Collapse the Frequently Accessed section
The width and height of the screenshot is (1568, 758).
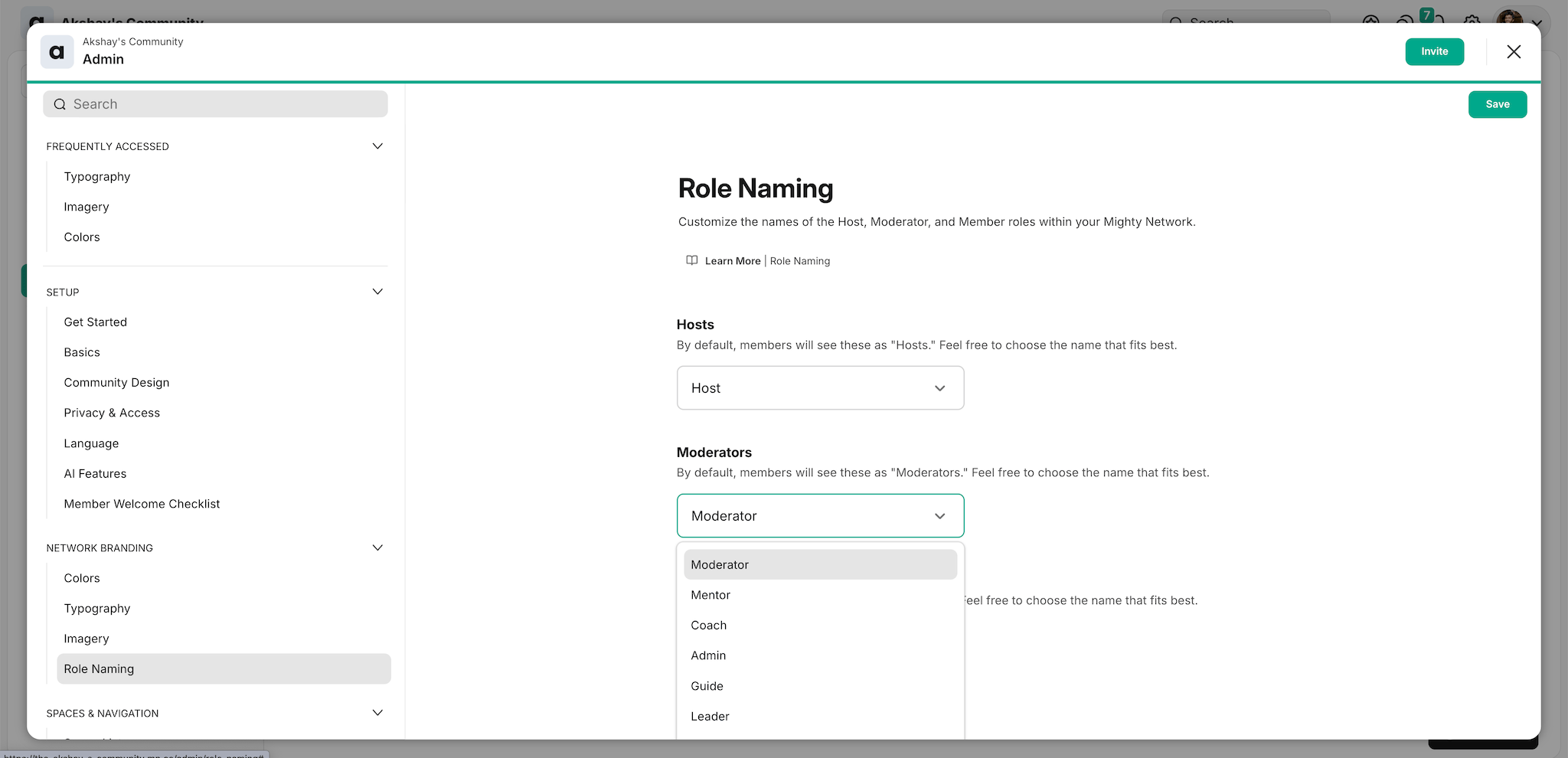point(377,146)
